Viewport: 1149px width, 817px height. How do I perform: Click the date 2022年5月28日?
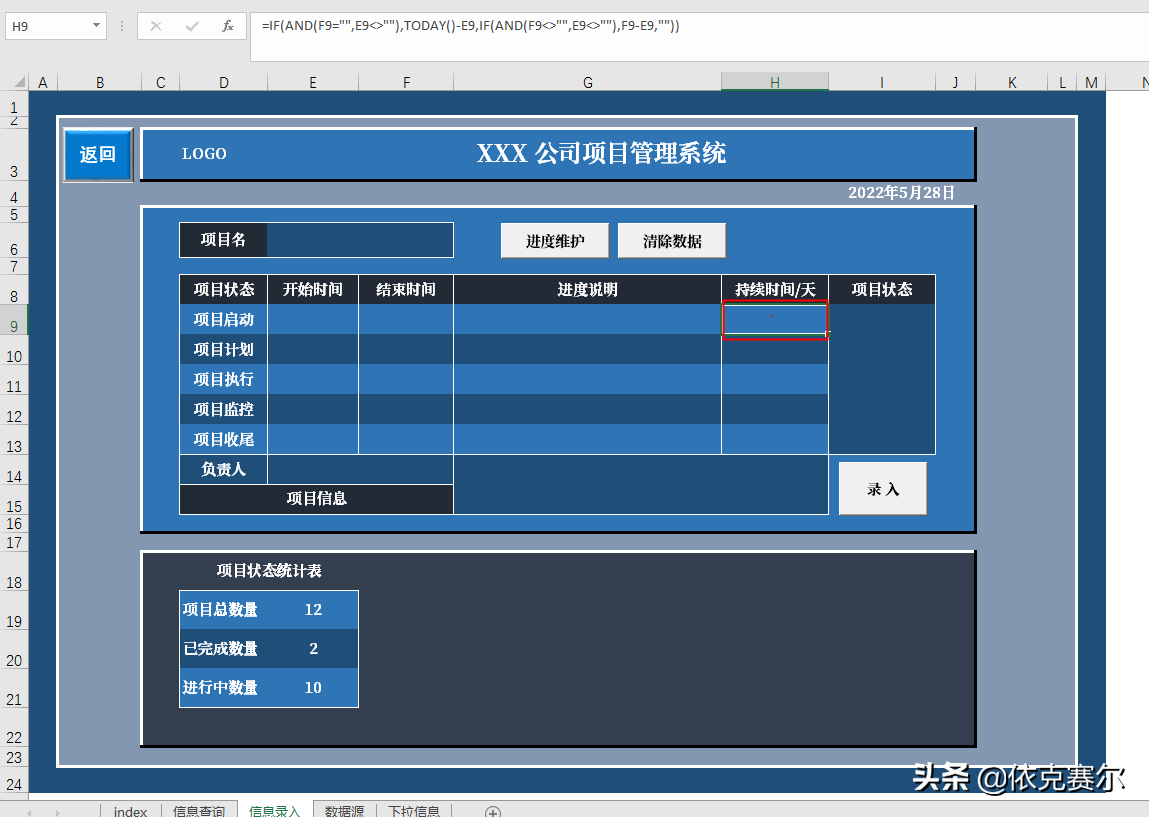click(x=901, y=193)
